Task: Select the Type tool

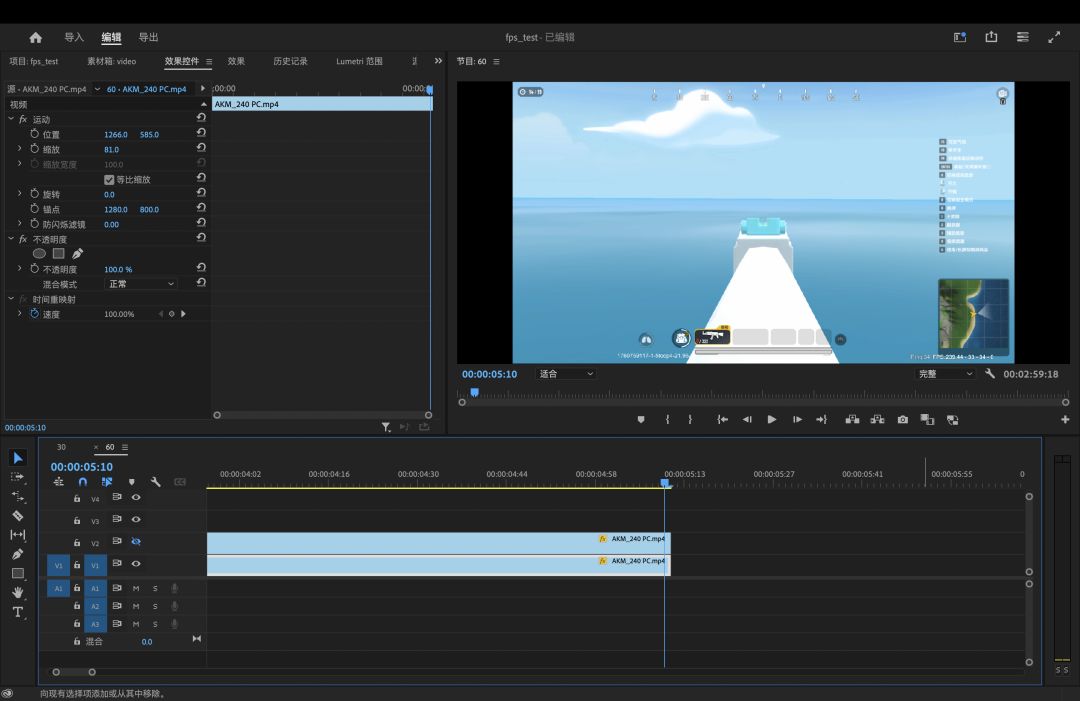Action: [x=18, y=612]
